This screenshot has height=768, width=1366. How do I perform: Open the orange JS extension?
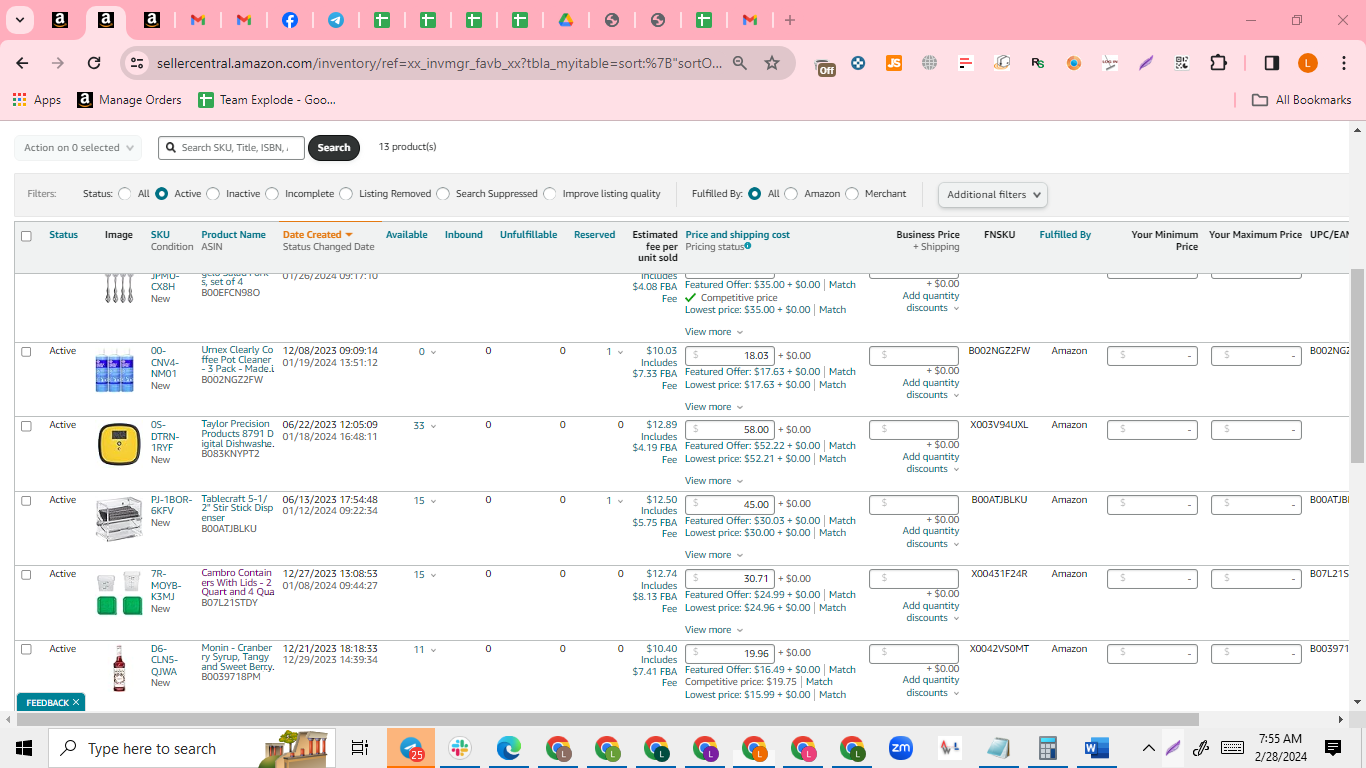tap(894, 63)
